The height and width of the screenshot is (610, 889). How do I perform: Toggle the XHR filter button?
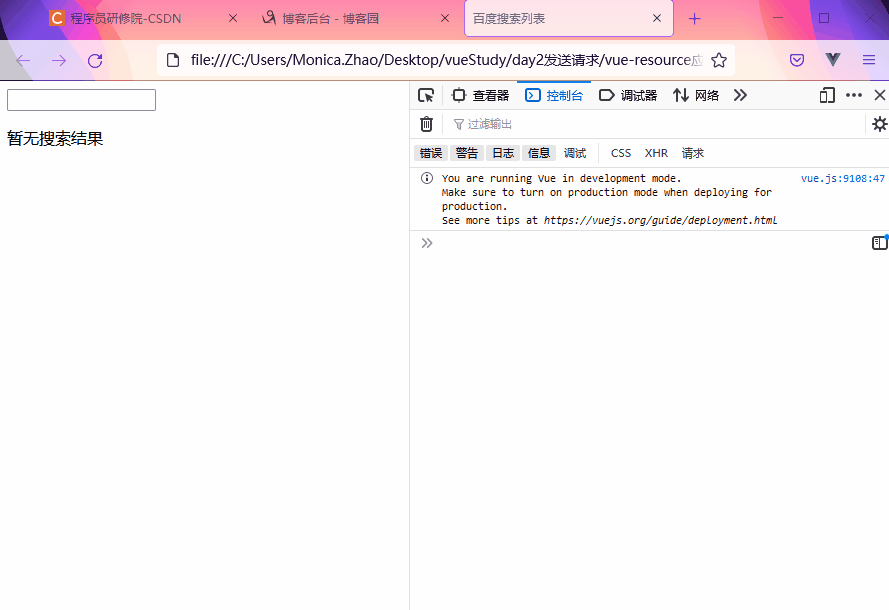click(x=656, y=153)
